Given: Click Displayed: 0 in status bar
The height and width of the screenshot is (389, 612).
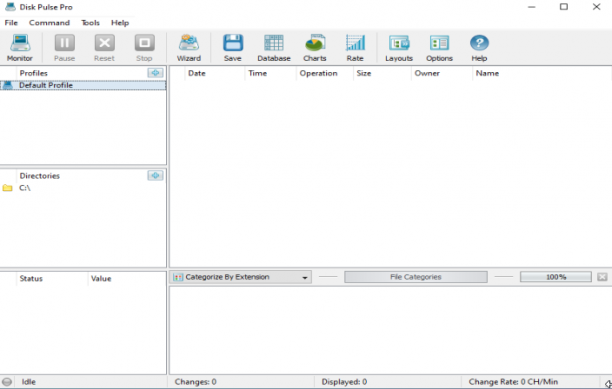Looking at the screenshot, I should (344, 382).
